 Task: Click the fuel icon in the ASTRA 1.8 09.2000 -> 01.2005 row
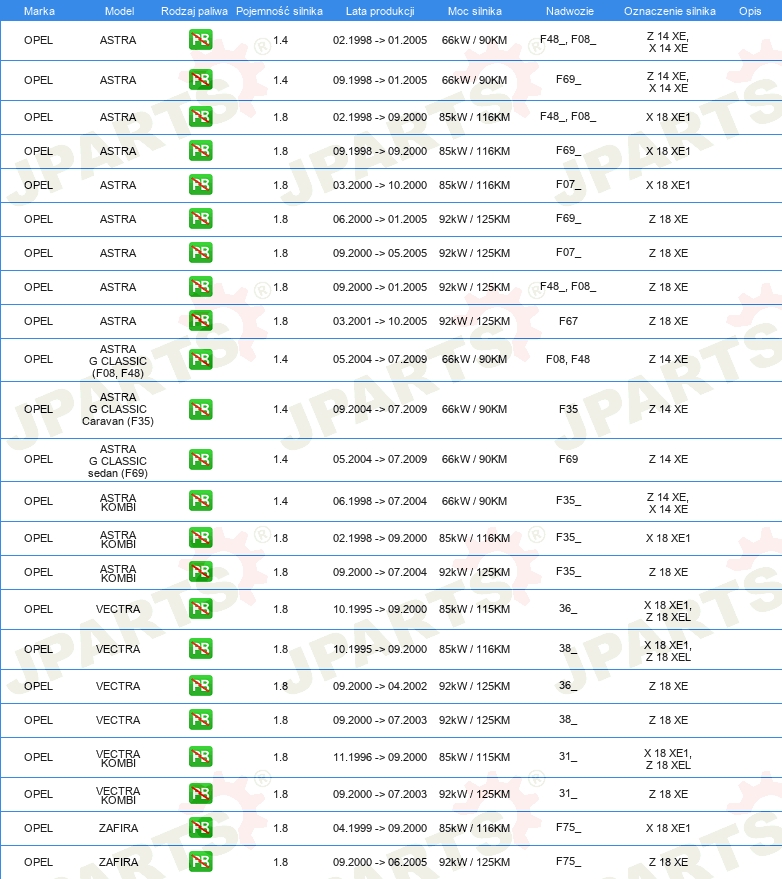(x=201, y=286)
